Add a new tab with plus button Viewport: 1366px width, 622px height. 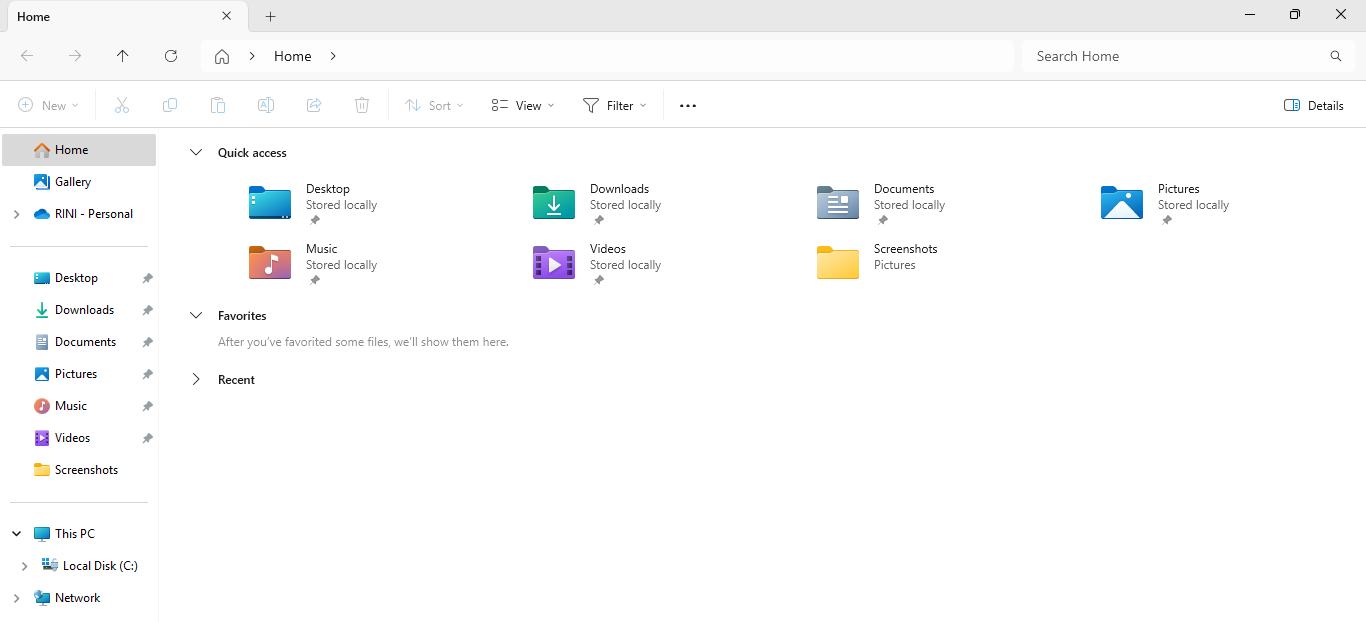pos(270,17)
